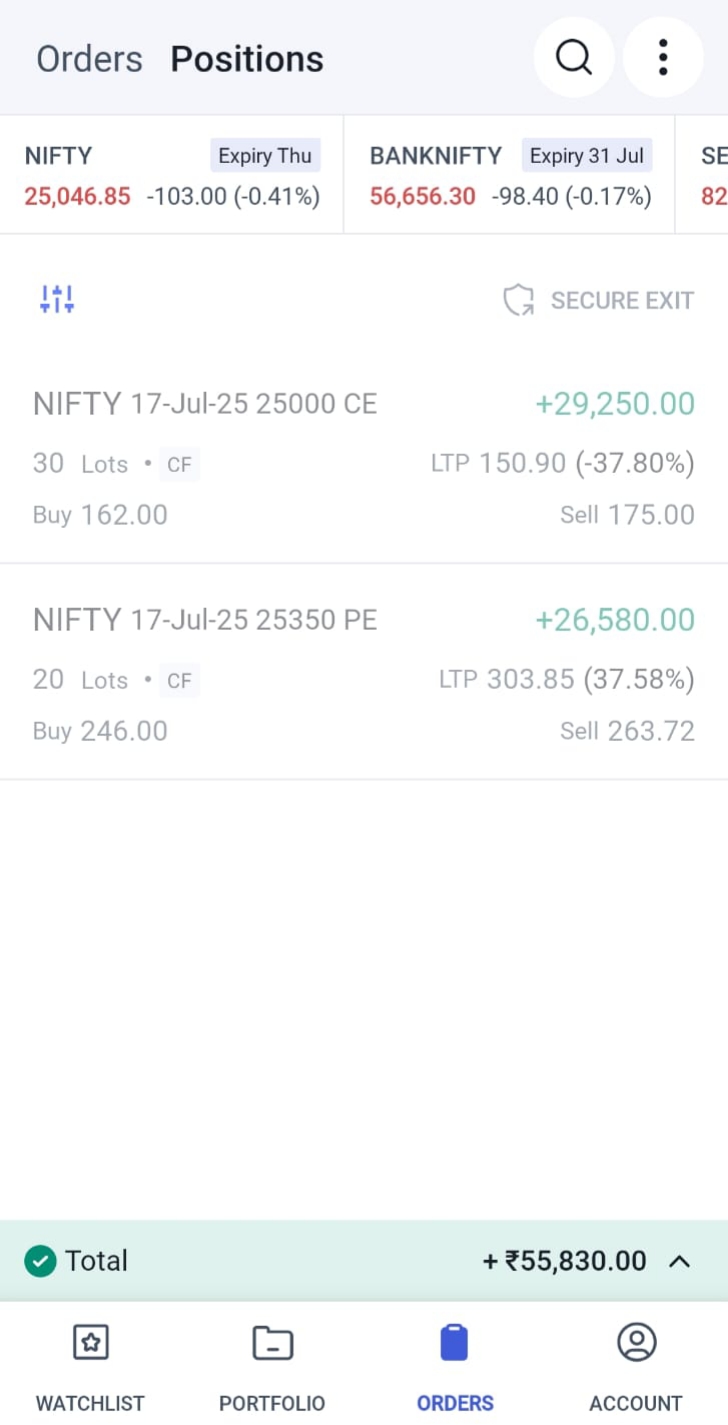Screen dimensions: 728x1425
Task: Tap the Account profile icon
Action: [636, 1343]
